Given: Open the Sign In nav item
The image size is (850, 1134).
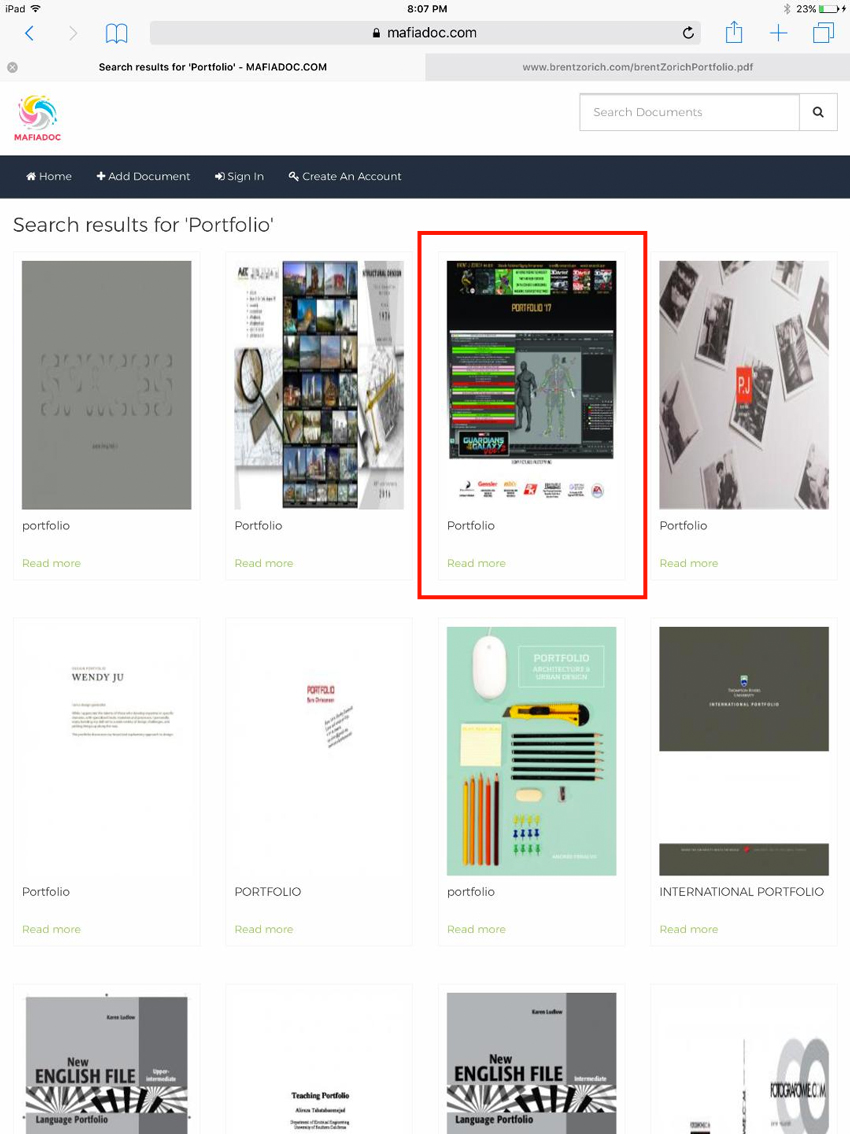Looking at the screenshot, I should coord(239,176).
